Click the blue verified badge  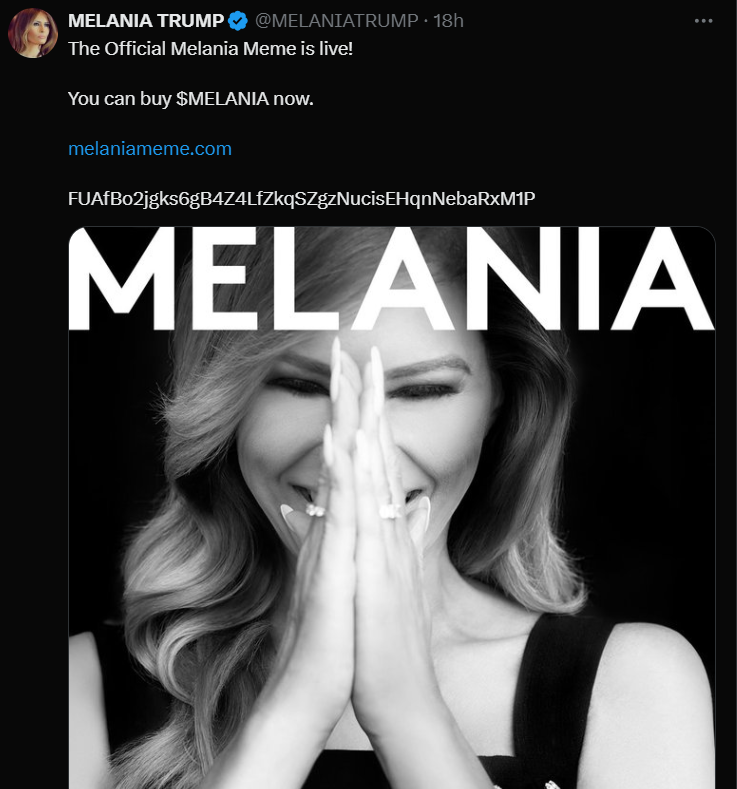[237, 21]
